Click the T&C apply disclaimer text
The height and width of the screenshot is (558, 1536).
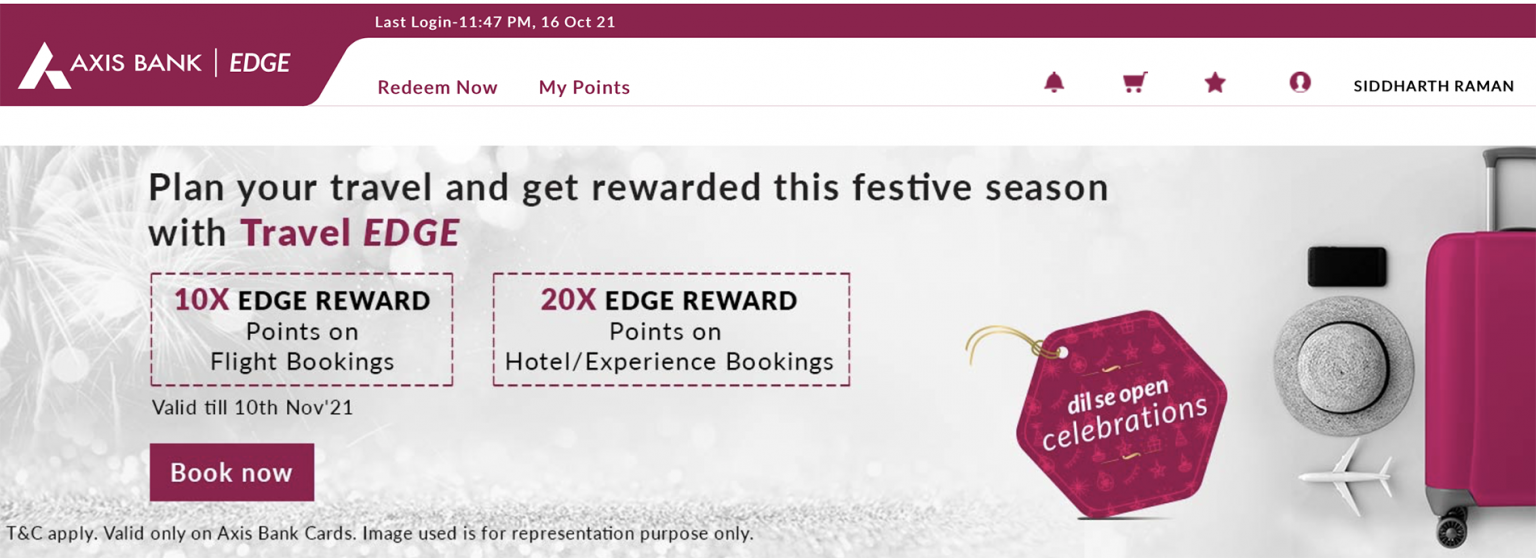pyautogui.click(x=380, y=533)
